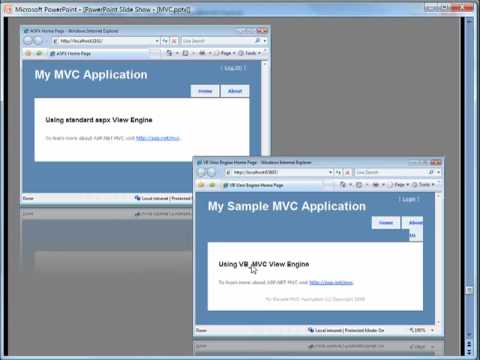Follow asp.net/mvc link in ASPX Home Page window

point(158,138)
